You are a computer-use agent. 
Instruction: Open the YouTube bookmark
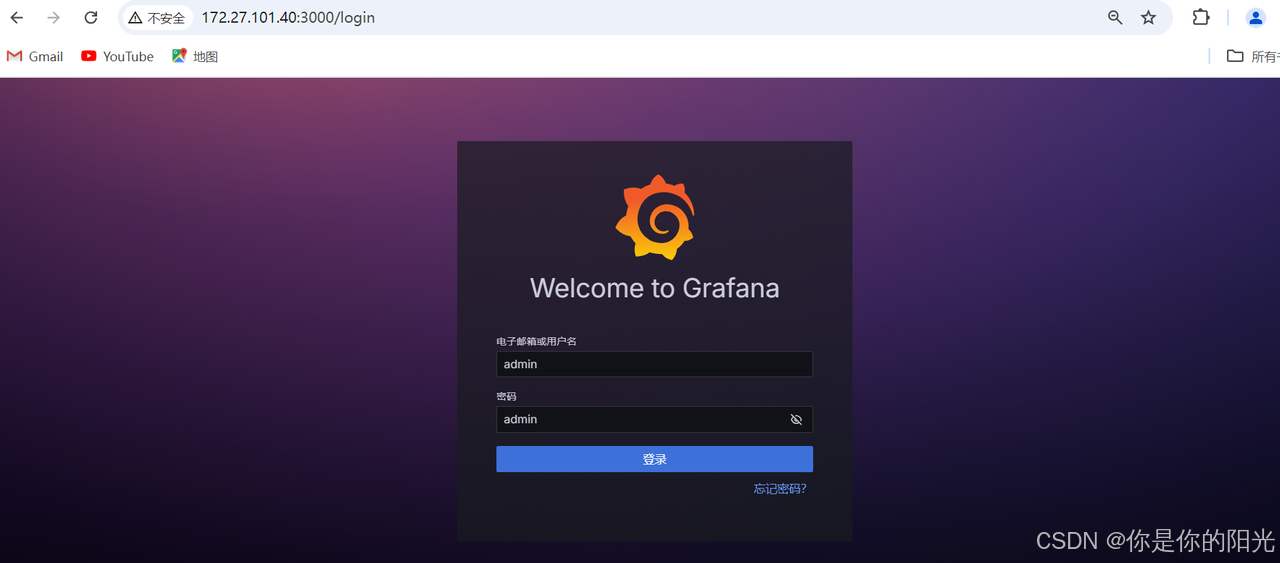tap(117, 56)
